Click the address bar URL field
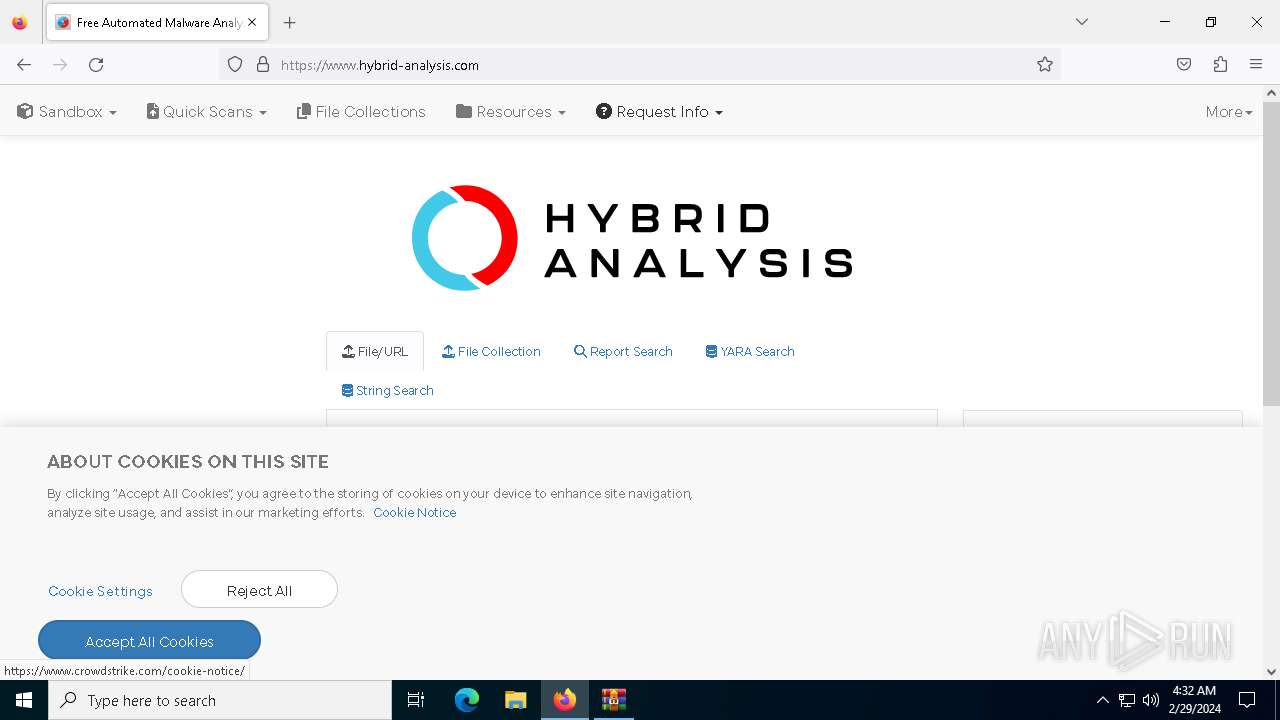The image size is (1280, 720). pos(640,65)
